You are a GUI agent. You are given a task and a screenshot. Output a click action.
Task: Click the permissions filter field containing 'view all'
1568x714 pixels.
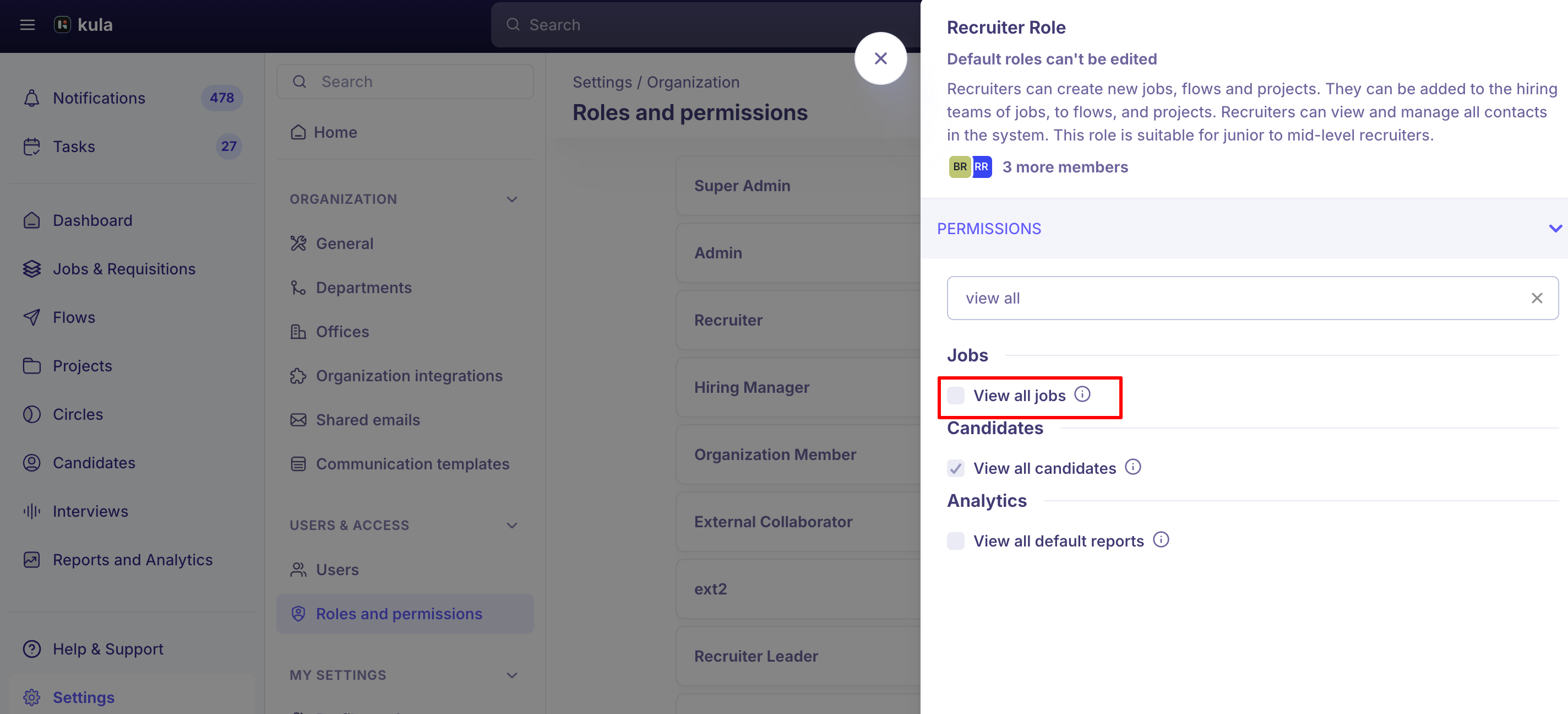1253,298
